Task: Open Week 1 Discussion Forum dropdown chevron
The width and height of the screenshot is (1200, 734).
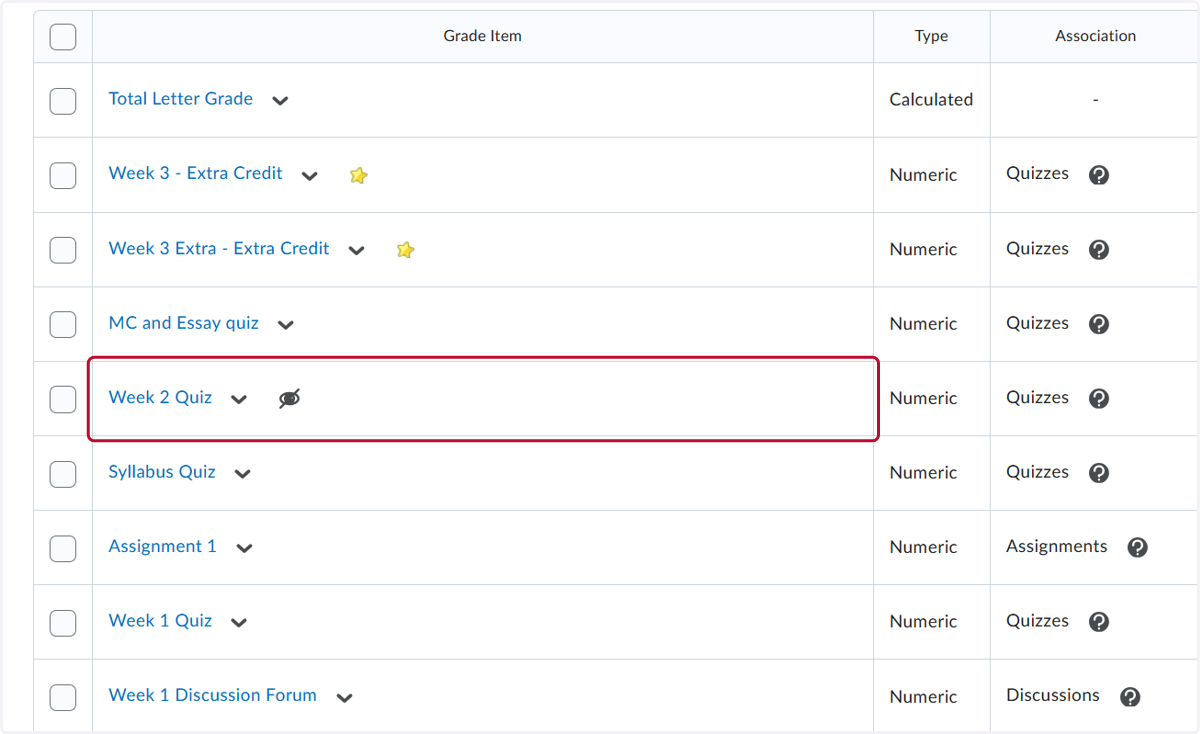Action: [x=345, y=698]
